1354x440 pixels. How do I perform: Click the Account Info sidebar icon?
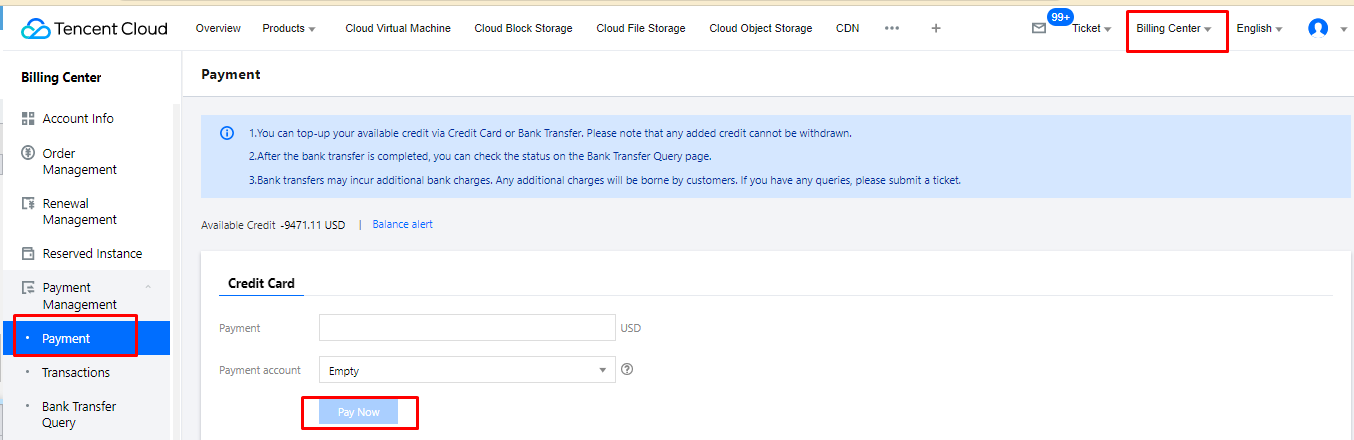click(28, 118)
